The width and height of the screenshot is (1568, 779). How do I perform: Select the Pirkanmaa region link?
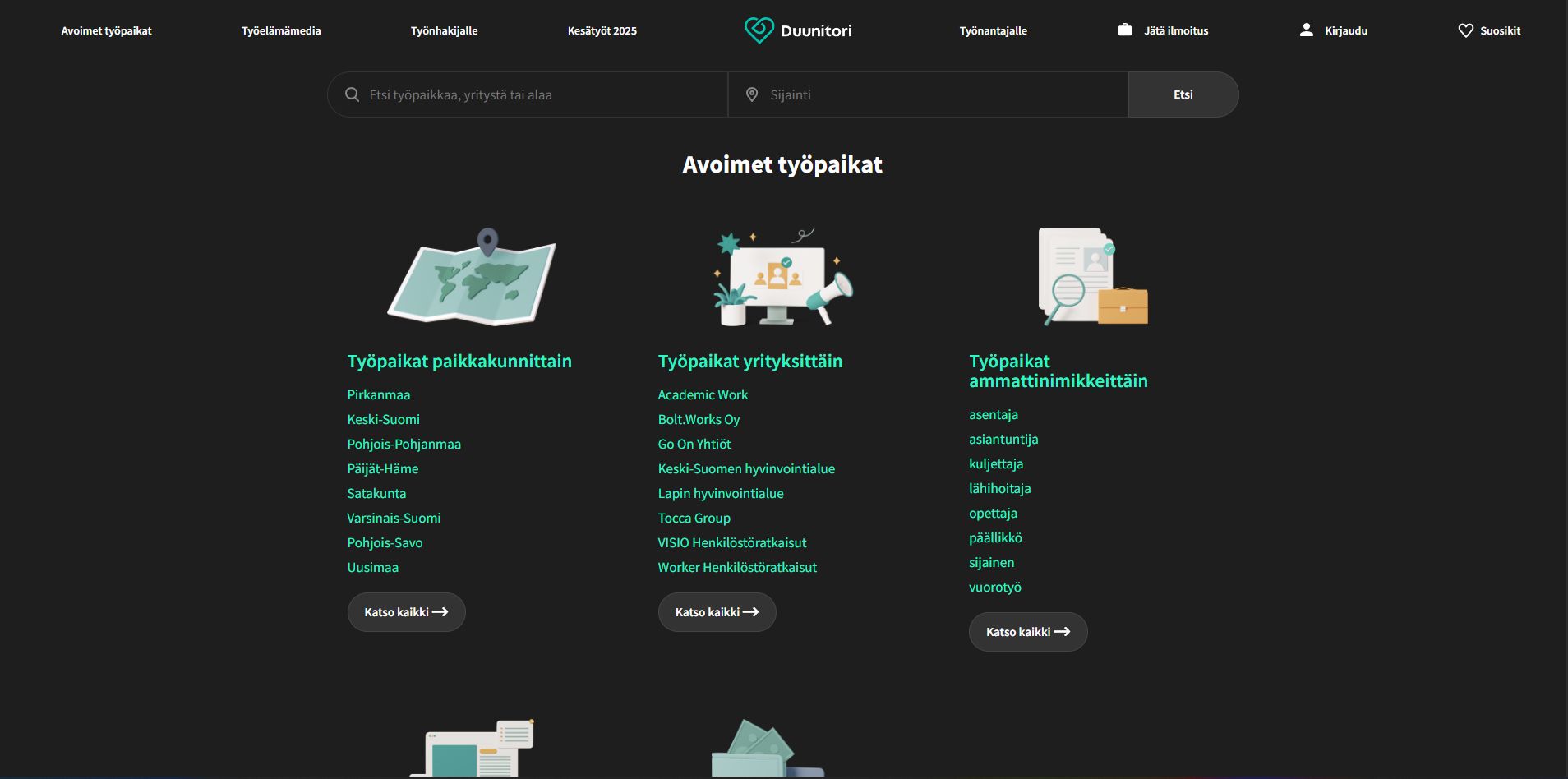378,394
